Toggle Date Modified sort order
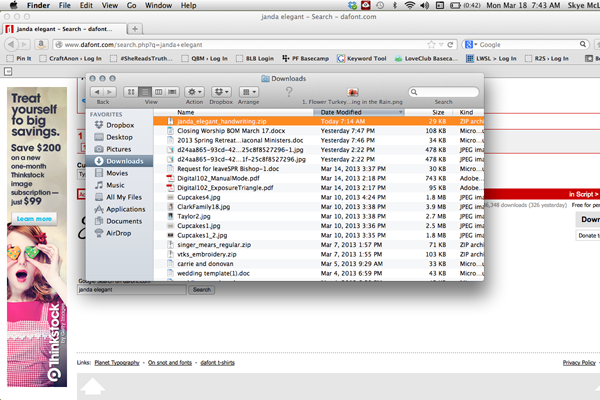 359,112
